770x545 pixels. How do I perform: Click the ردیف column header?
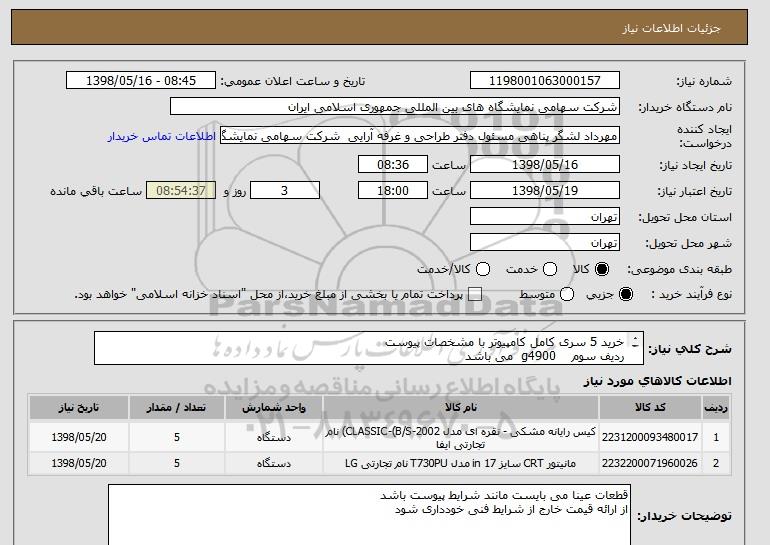point(716,408)
